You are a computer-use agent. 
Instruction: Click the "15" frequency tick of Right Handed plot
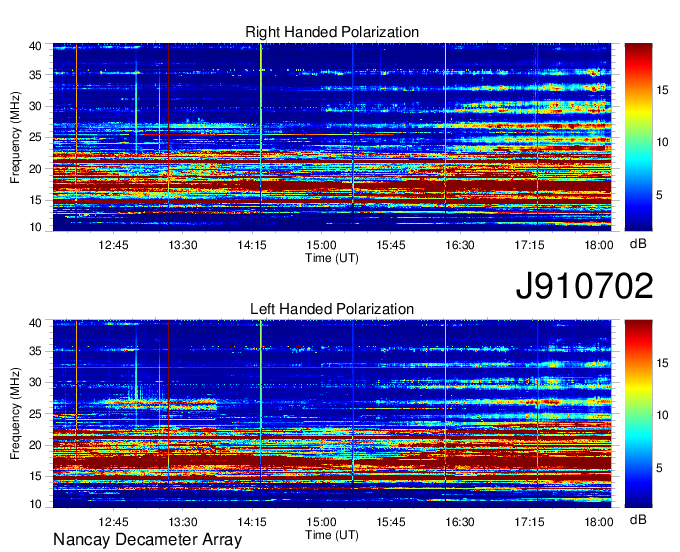(35, 200)
